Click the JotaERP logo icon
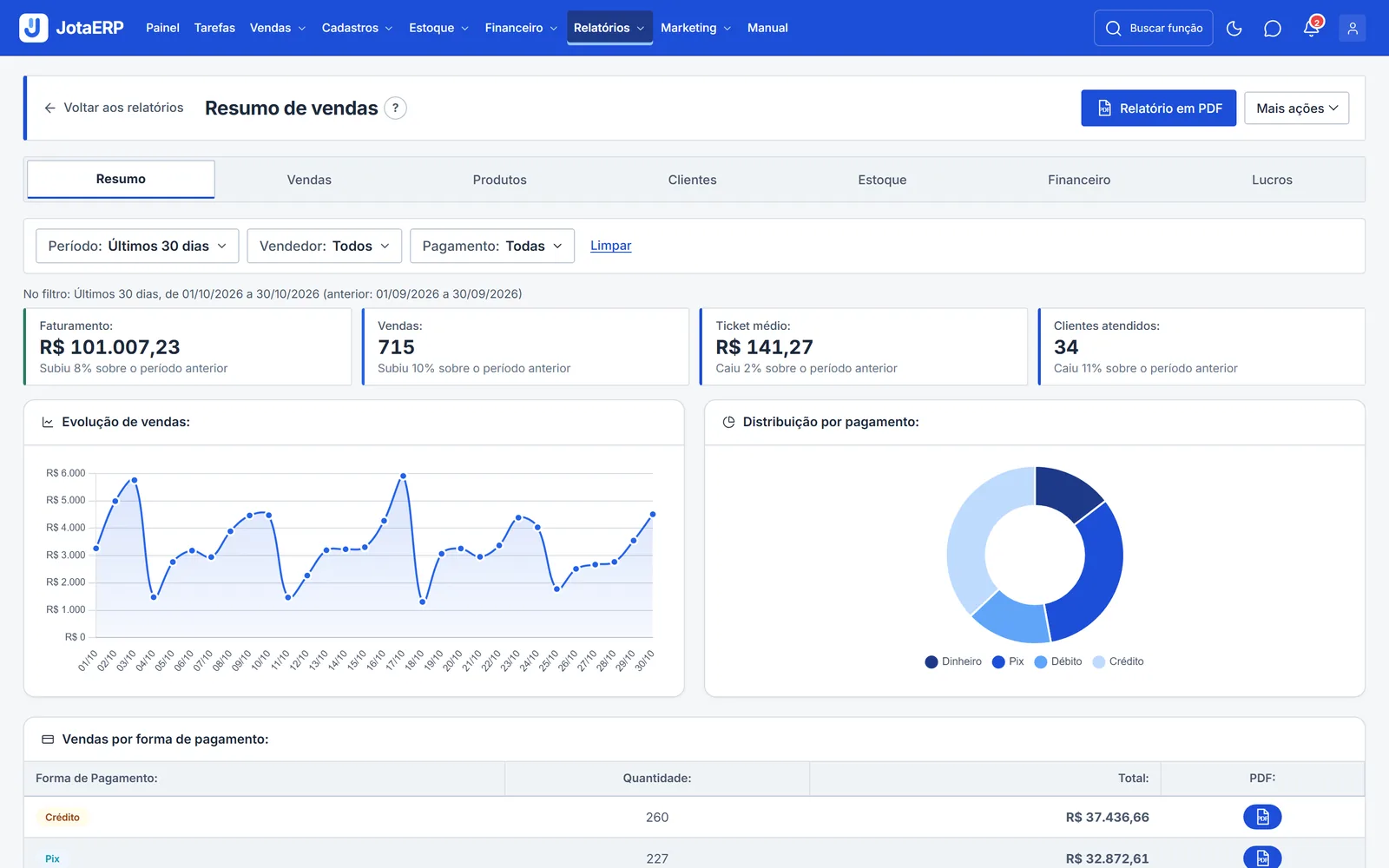Image resolution: width=1389 pixels, height=868 pixels. pos(33,28)
